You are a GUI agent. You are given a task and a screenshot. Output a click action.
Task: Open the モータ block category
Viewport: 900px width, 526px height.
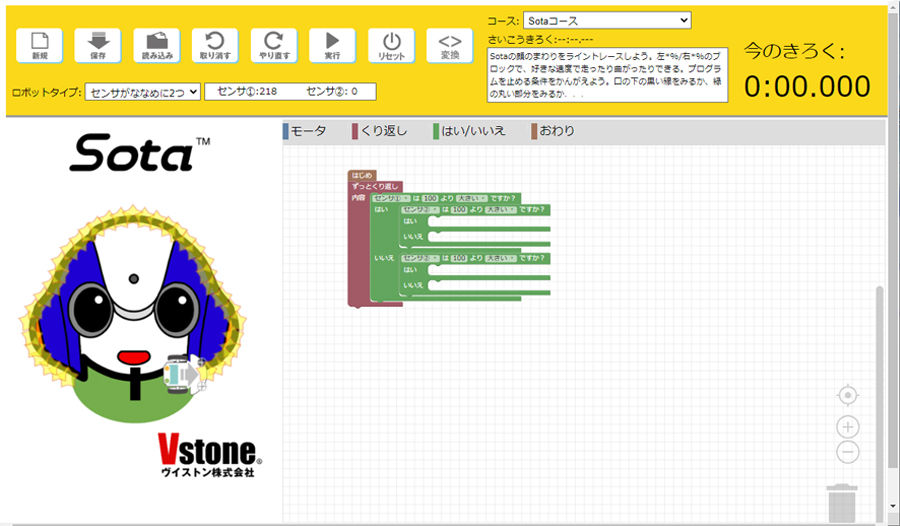(305, 131)
